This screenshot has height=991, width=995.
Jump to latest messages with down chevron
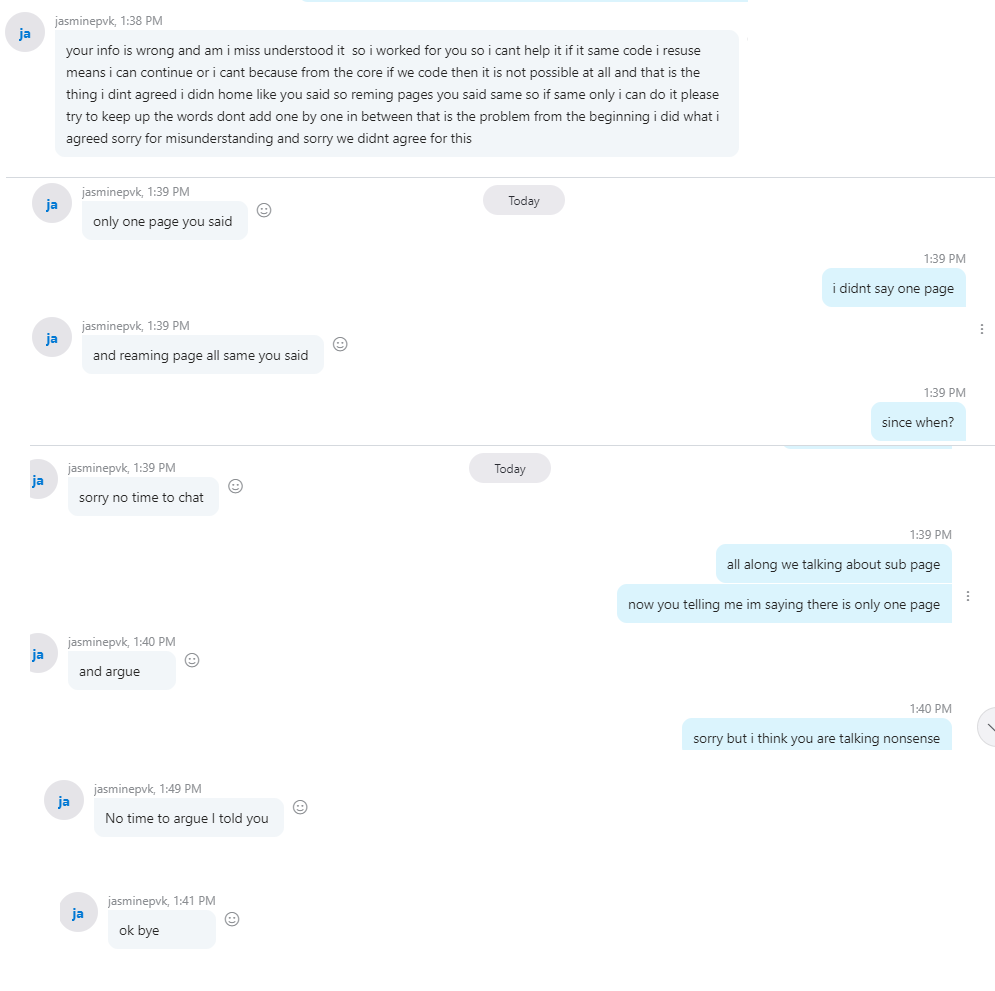click(987, 727)
